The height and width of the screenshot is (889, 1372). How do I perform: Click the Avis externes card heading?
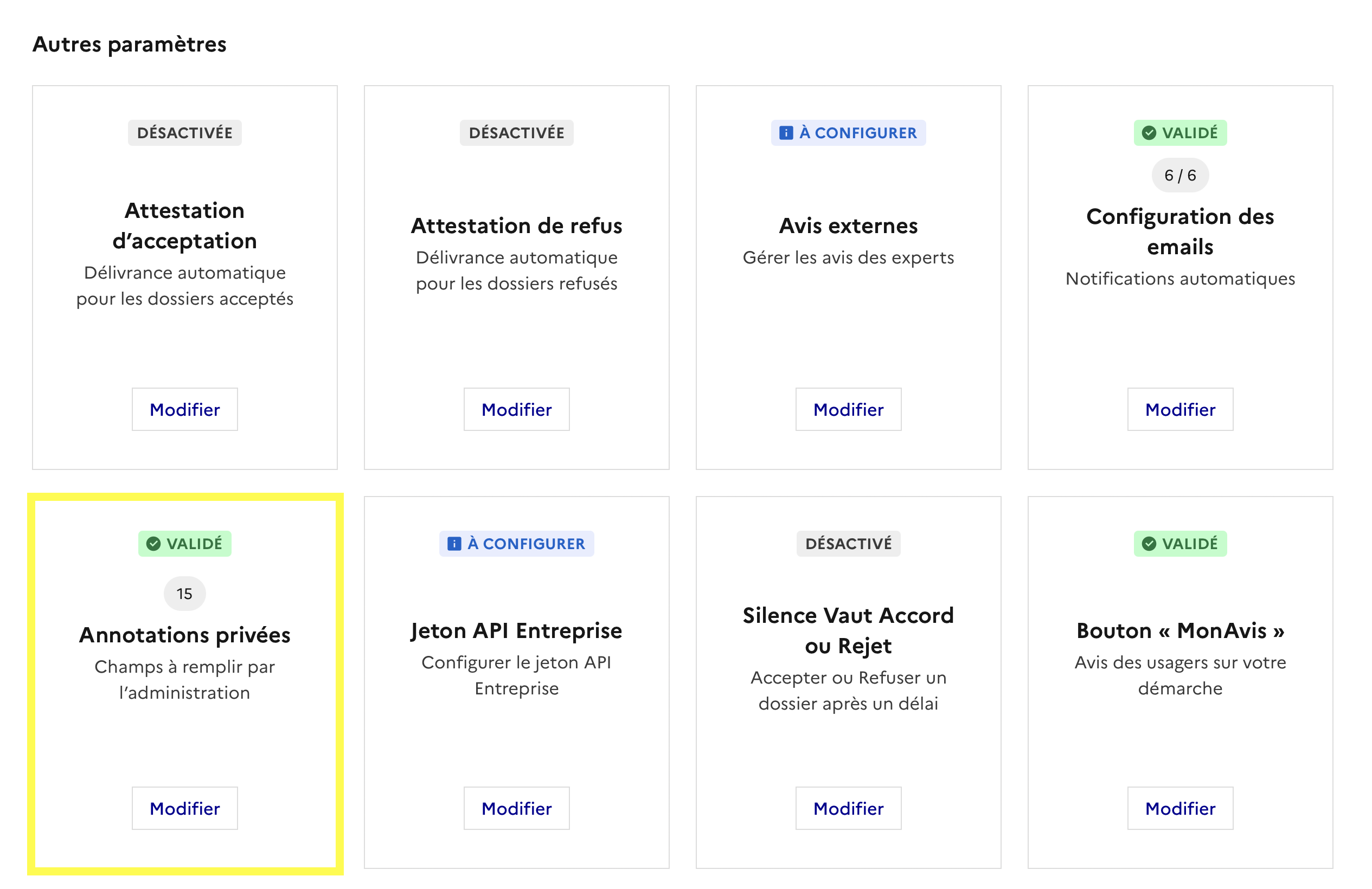click(848, 226)
